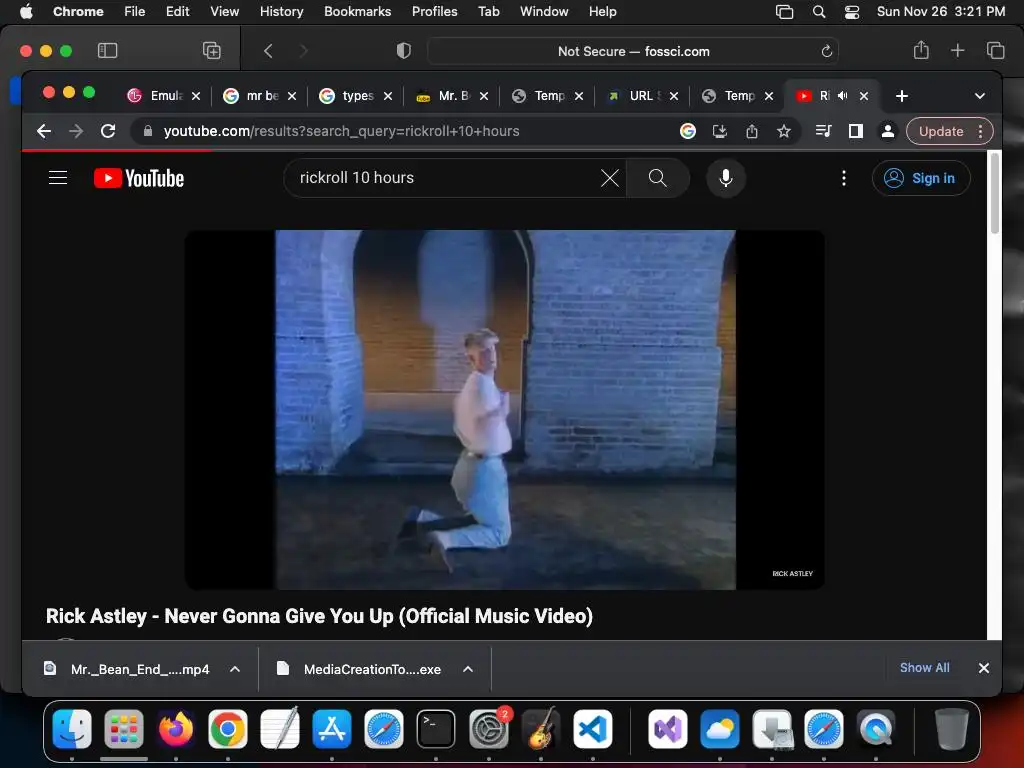
Task: Open Chrome profile avatar menu
Action: [x=888, y=131]
